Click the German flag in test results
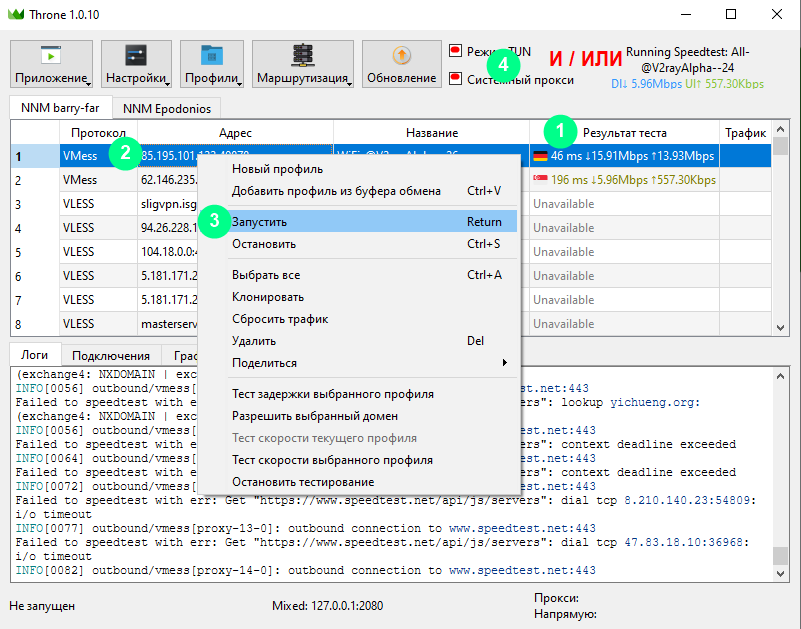The width and height of the screenshot is (801, 629). (x=540, y=156)
